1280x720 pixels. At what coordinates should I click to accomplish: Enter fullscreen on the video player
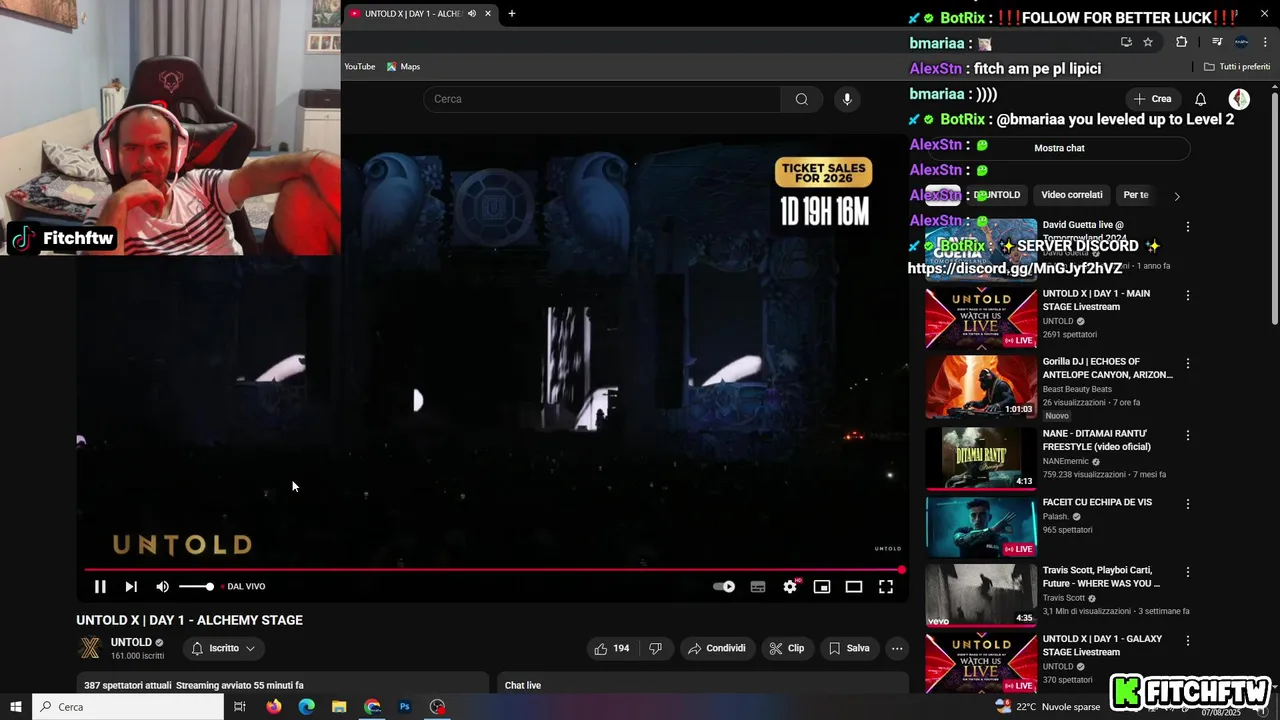(x=886, y=587)
